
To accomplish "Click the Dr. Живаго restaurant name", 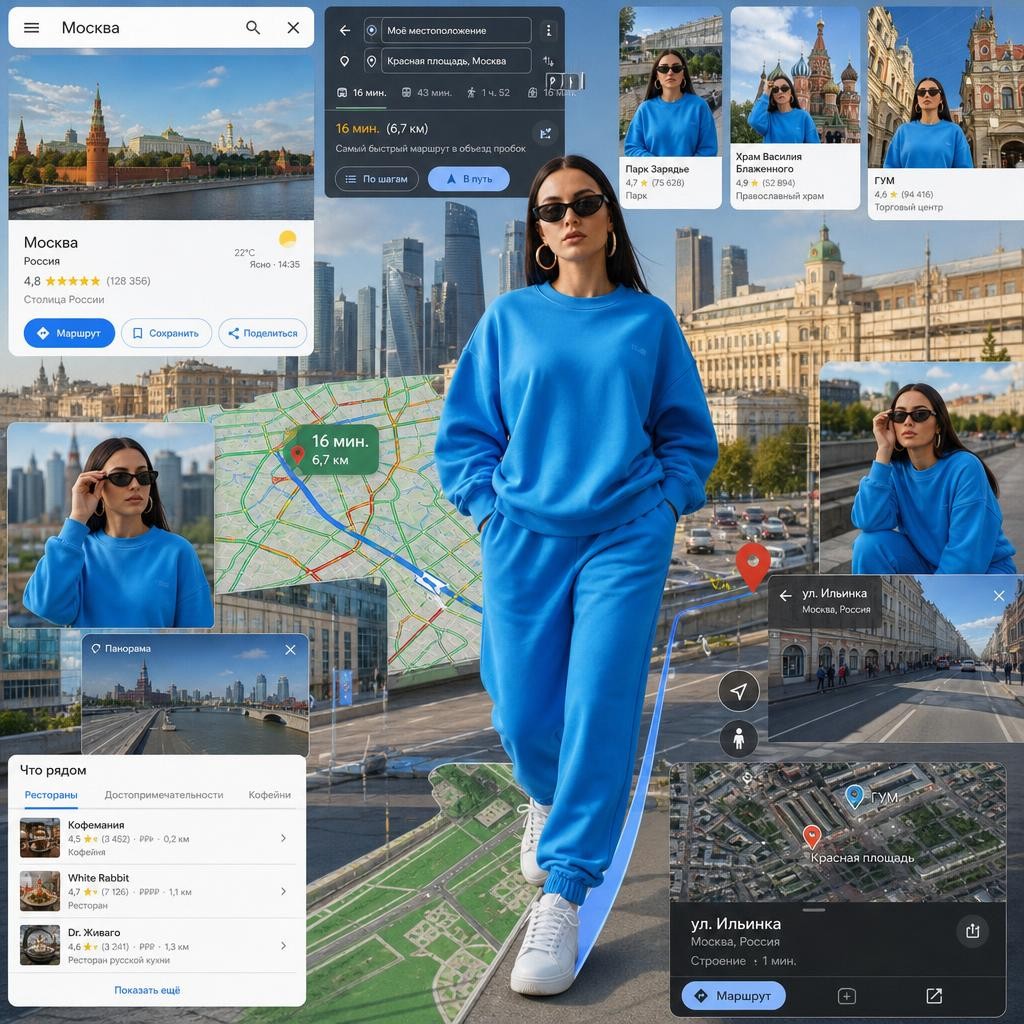I will (94, 933).
